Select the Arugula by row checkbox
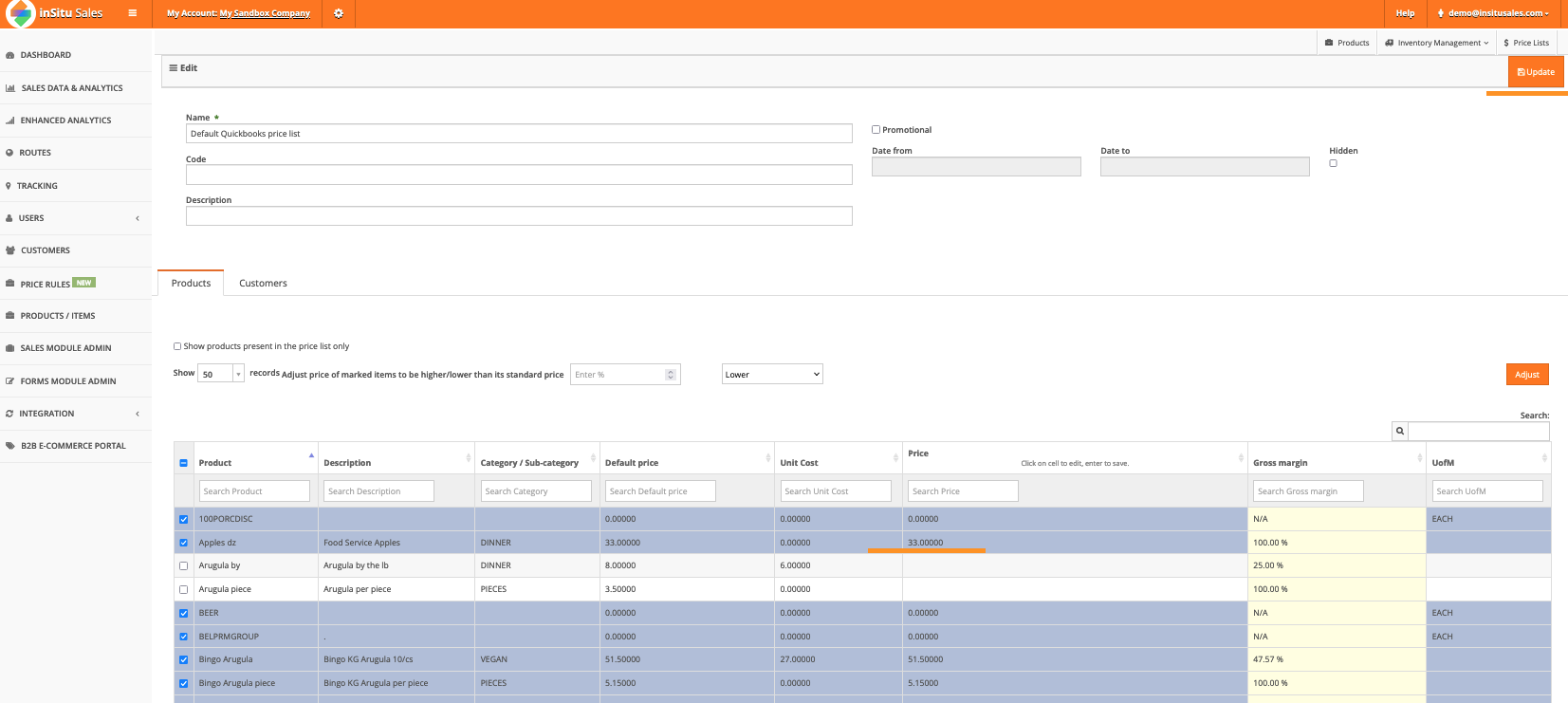1568x703 pixels. click(x=184, y=566)
